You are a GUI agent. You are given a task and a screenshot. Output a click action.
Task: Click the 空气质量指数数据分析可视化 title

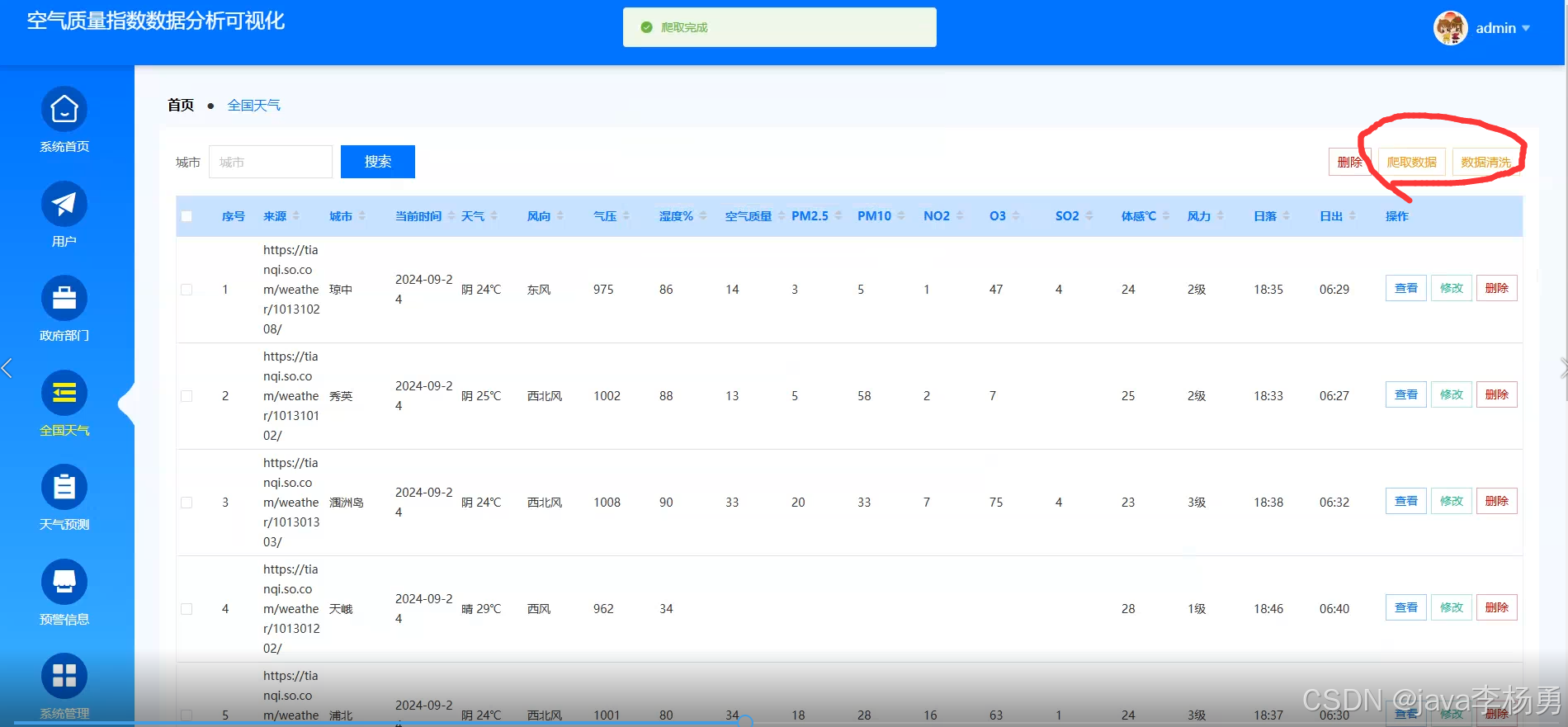pos(156,21)
